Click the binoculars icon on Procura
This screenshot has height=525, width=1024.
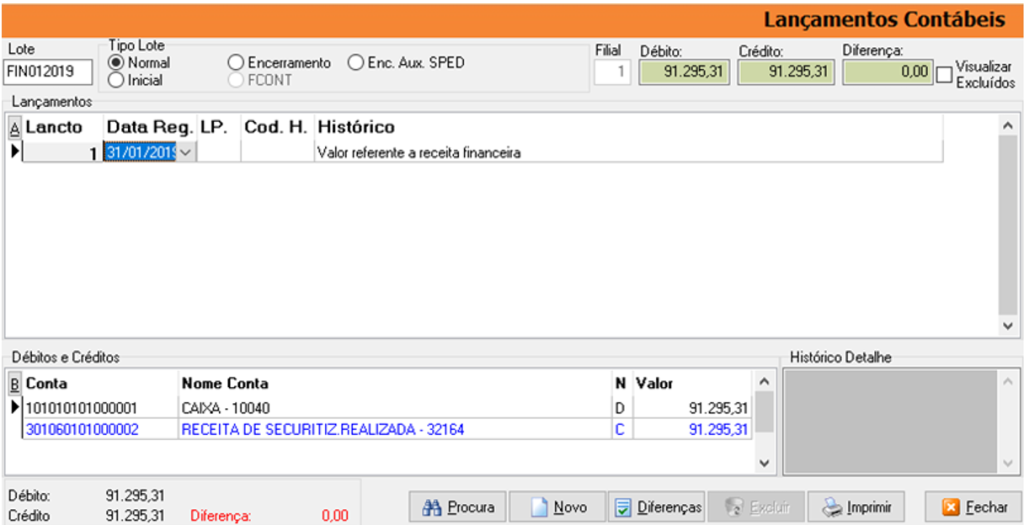pos(432,507)
